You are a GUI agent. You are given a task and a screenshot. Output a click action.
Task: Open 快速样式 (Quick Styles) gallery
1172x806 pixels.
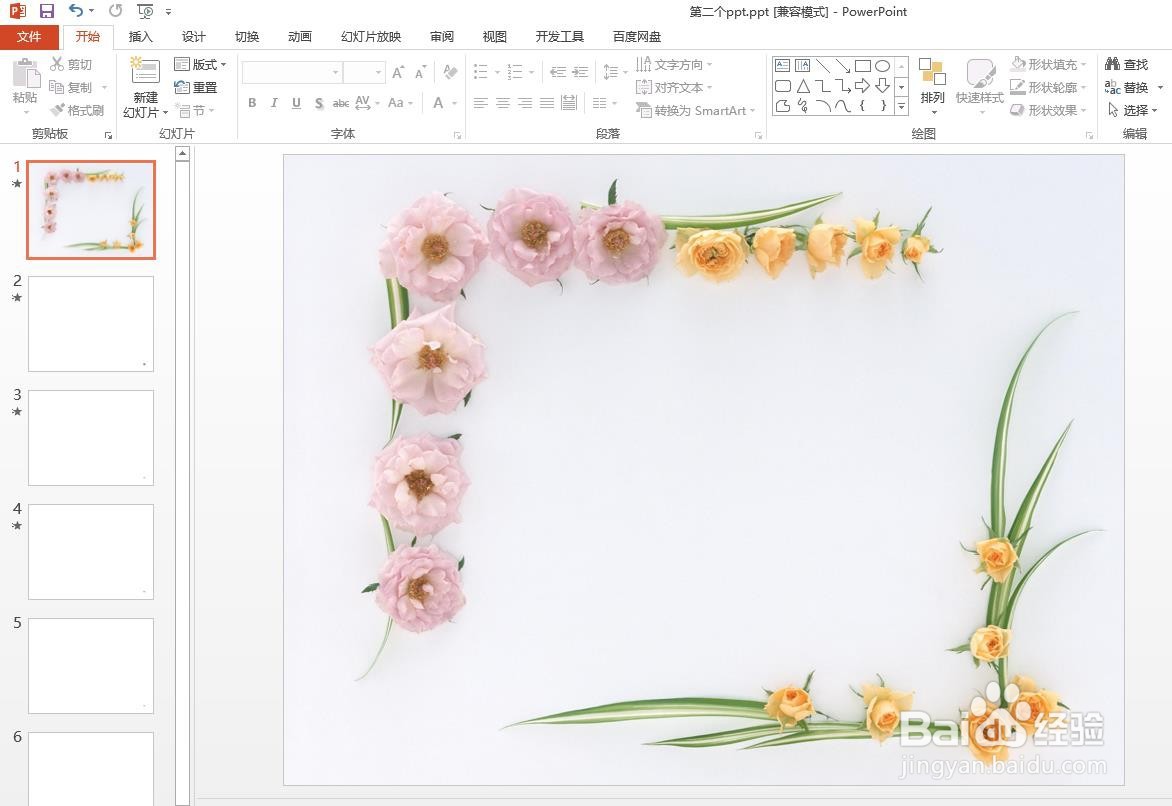pyautogui.click(x=980, y=87)
